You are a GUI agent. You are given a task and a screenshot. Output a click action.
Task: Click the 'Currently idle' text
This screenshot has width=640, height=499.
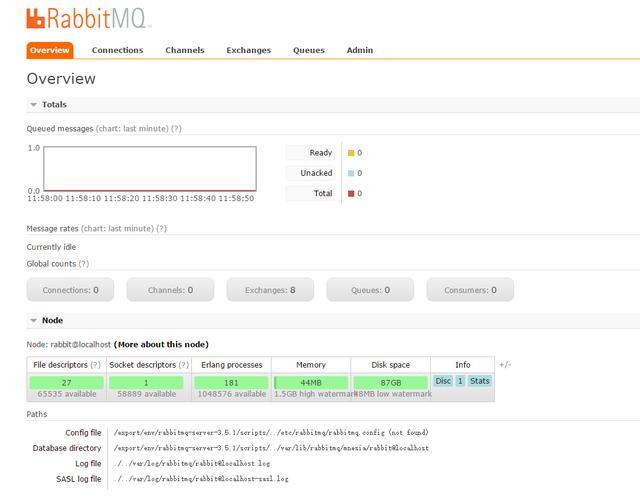pos(51,247)
